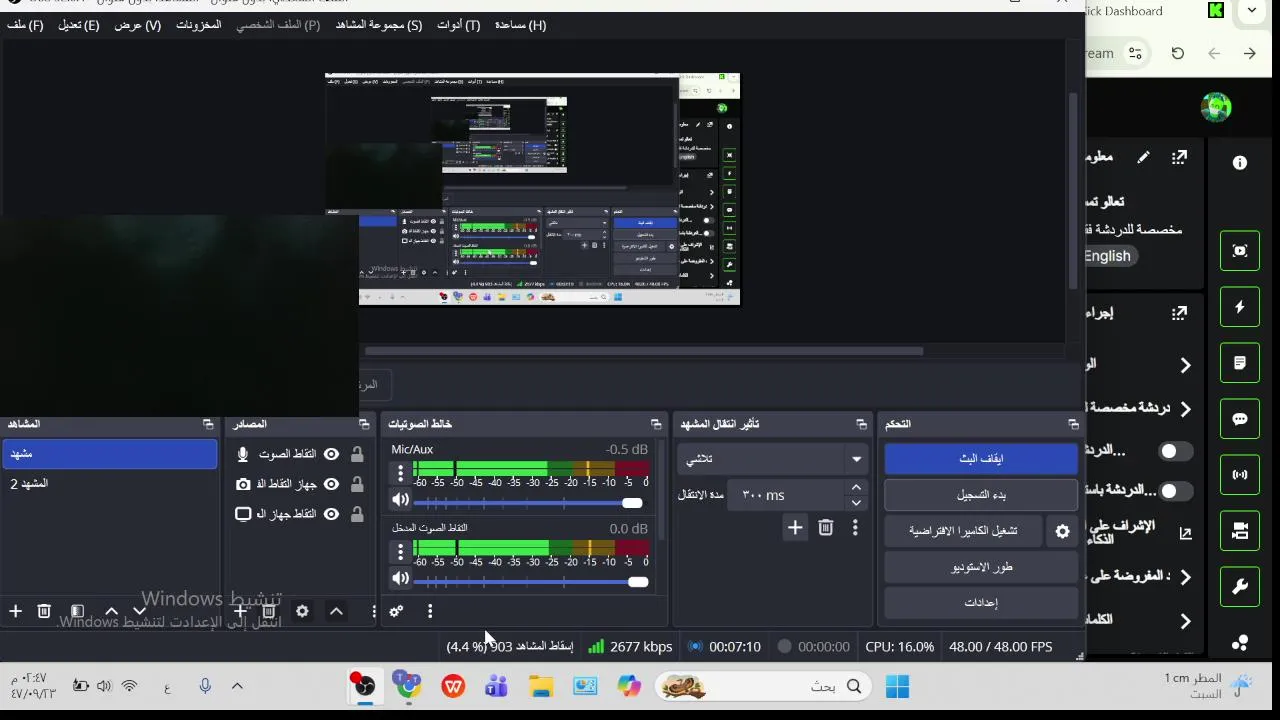Open the تلاشي transition type dropdown
This screenshot has height=720, width=1280.
point(772,459)
